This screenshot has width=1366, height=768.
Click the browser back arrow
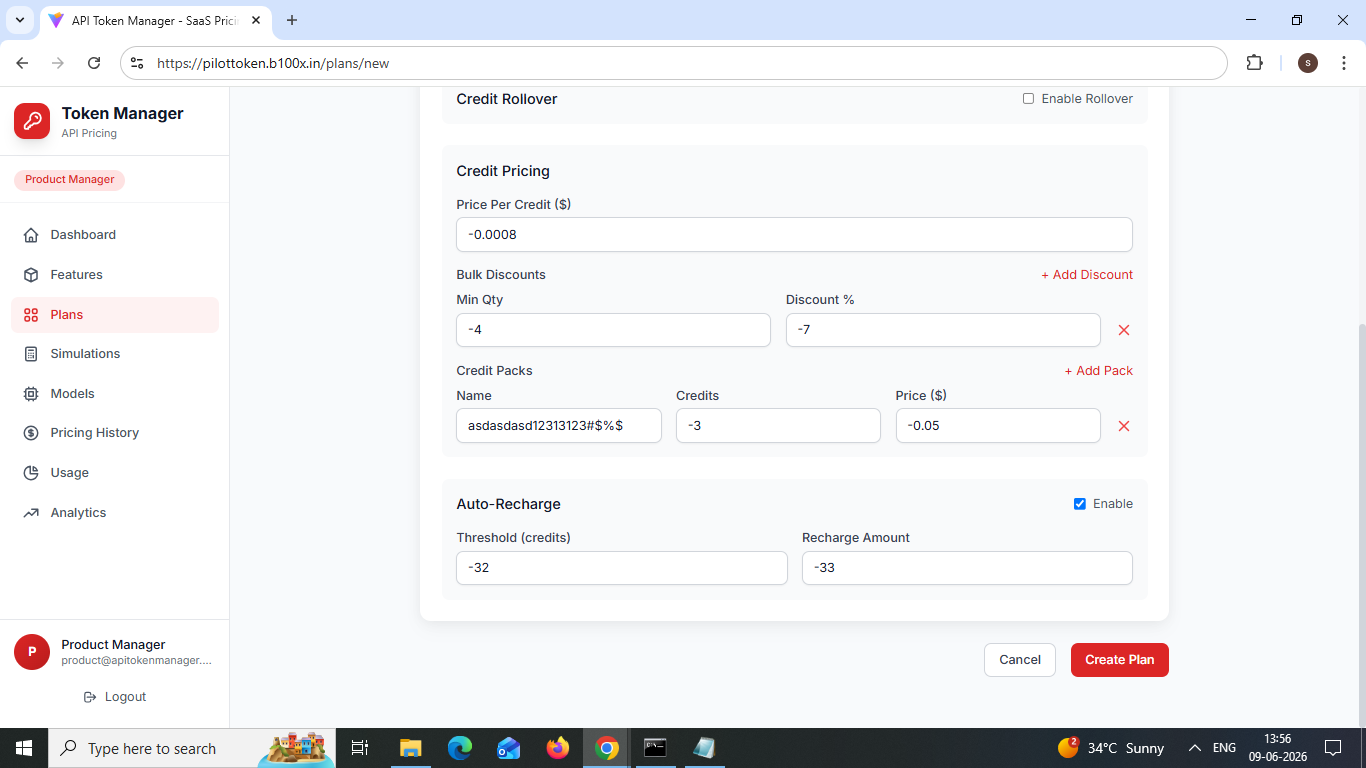pos(22,63)
